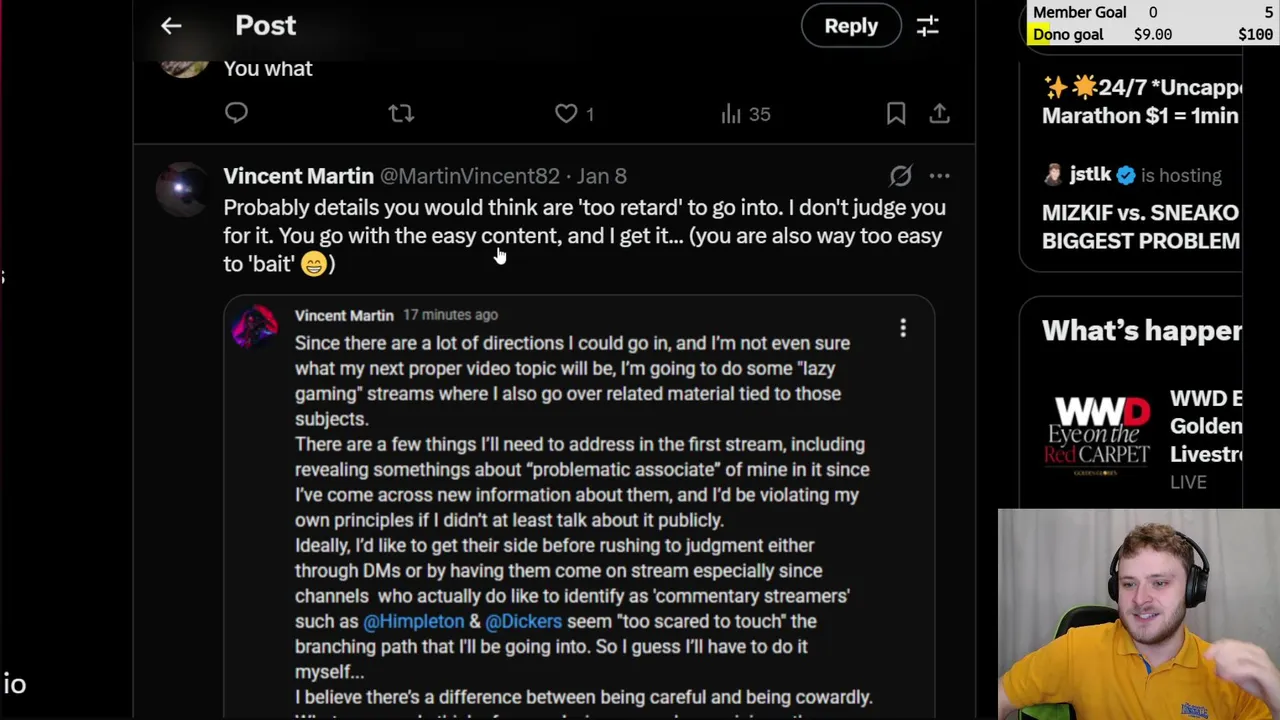Open the @Himpleton mention link
The height and width of the screenshot is (720, 1280).
point(413,621)
